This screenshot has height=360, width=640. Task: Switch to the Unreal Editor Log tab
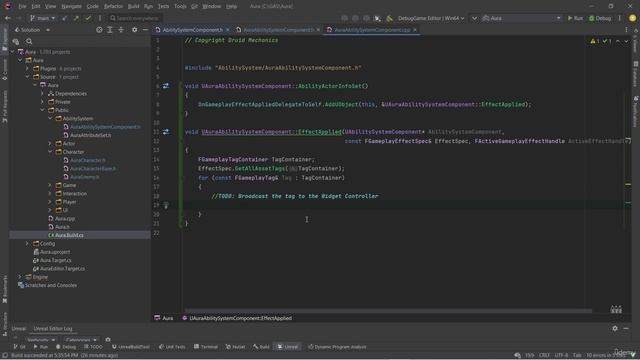tap(53, 329)
